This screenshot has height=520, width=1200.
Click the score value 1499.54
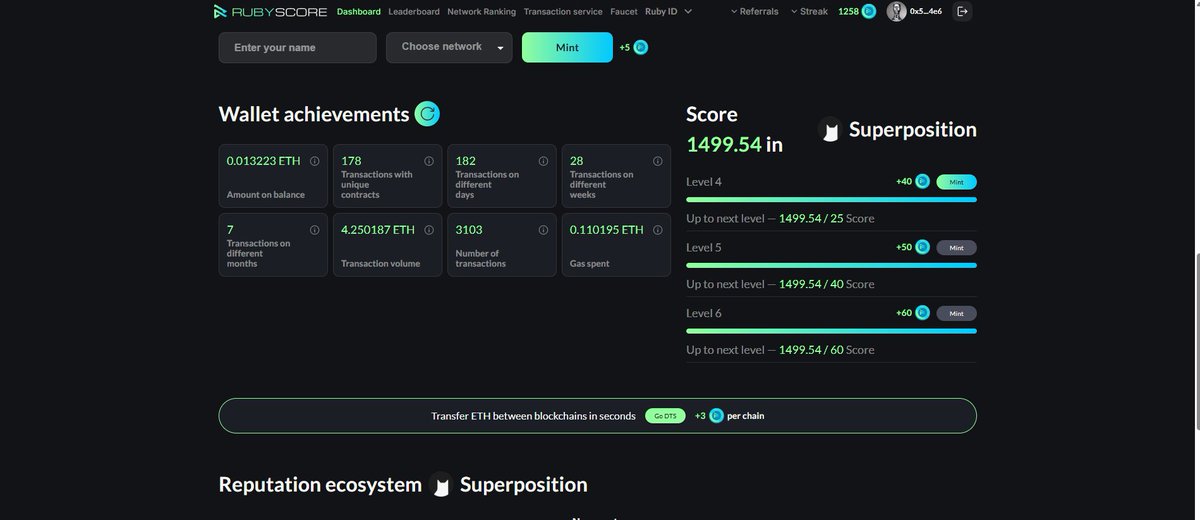tap(724, 145)
